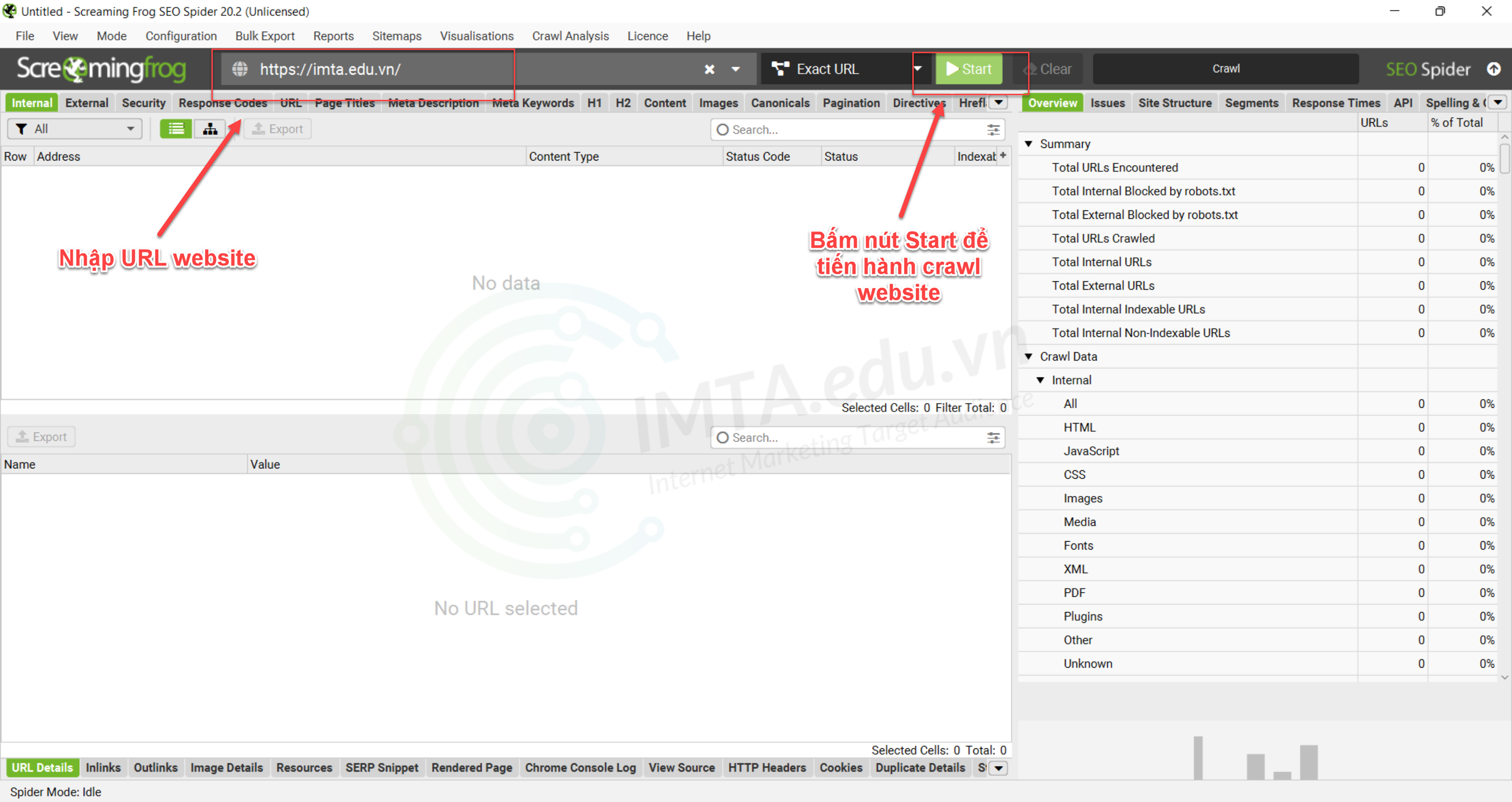Collapse the Summary section

click(x=1029, y=144)
